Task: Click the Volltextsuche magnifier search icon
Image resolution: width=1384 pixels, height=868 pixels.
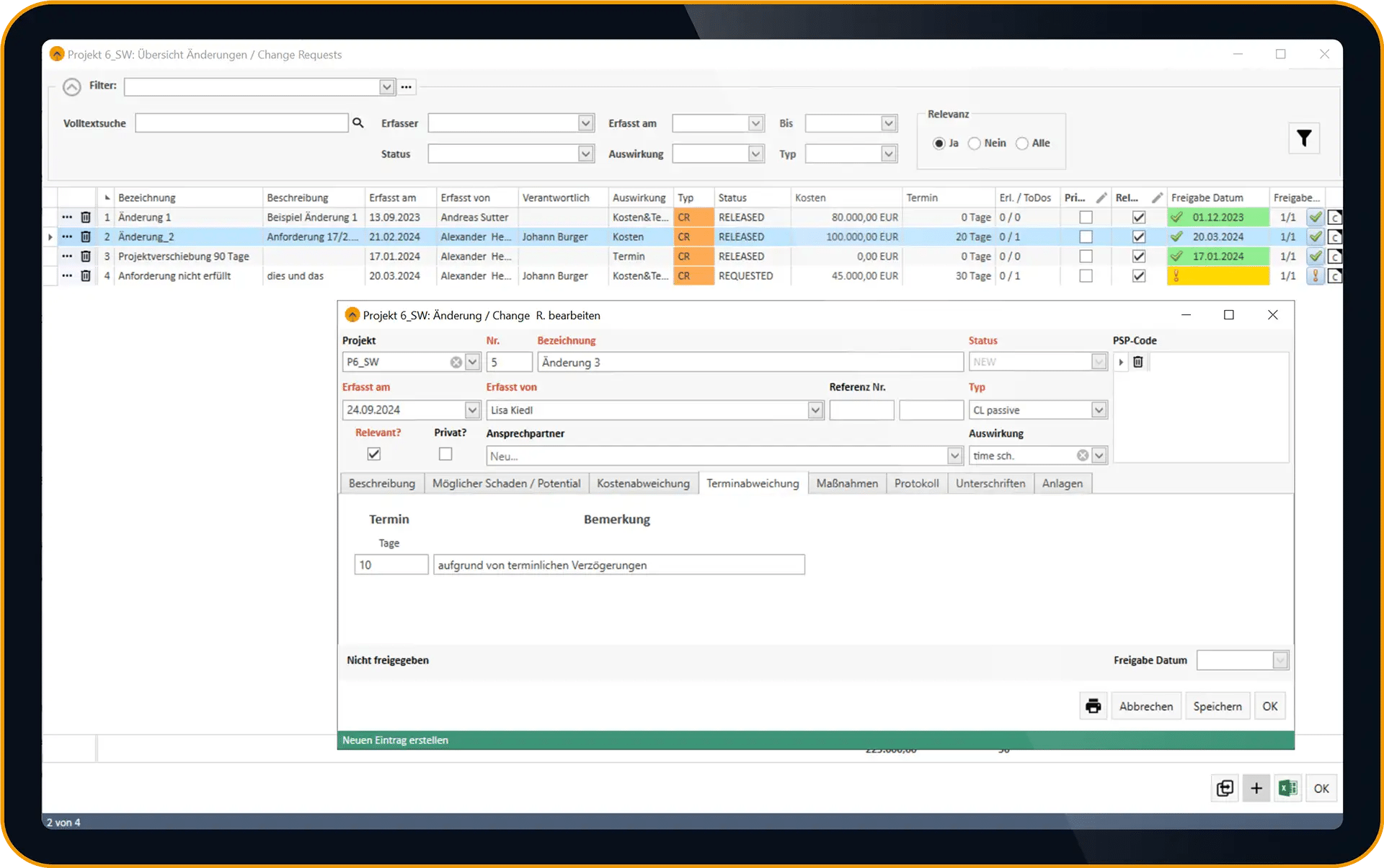Action: click(x=358, y=123)
